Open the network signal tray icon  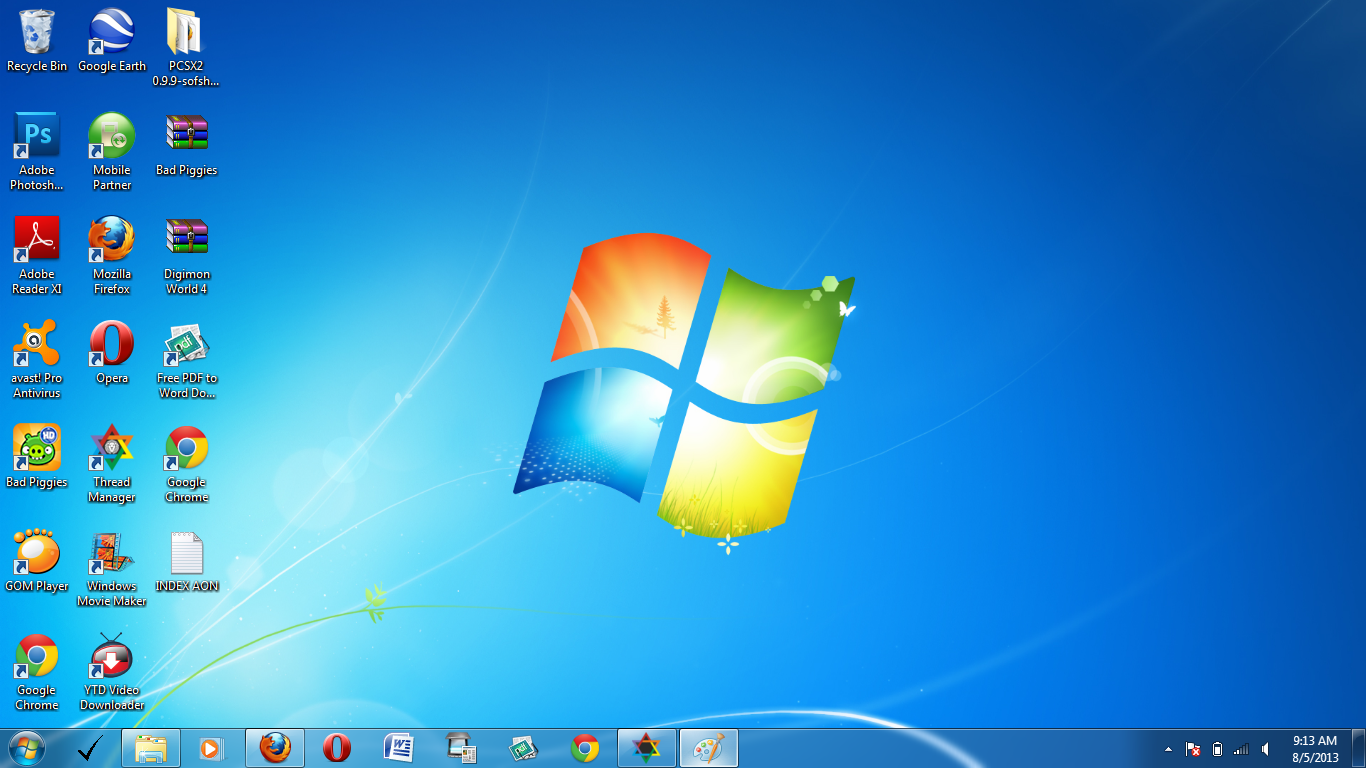pyautogui.click(x=1241, y=749)
